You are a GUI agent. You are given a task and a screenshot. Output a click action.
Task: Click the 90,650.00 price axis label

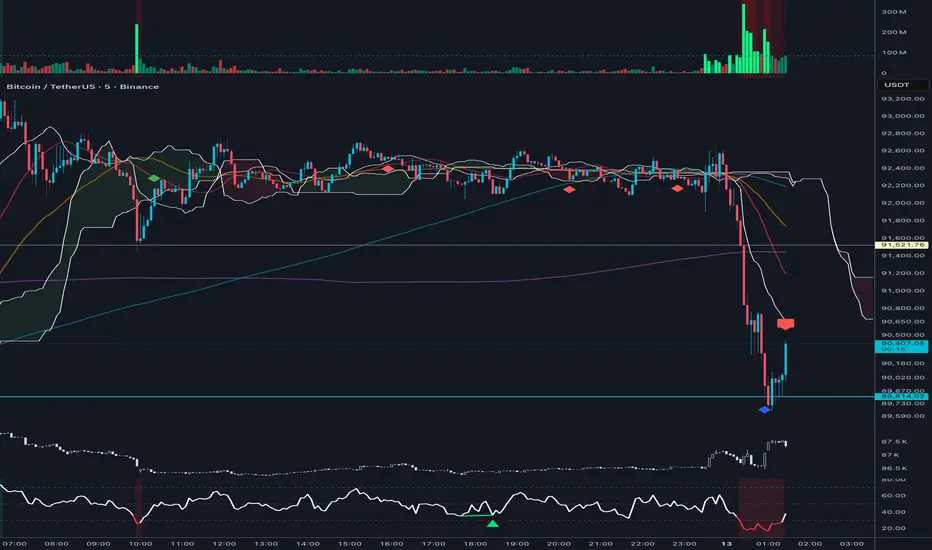point(903,322)
